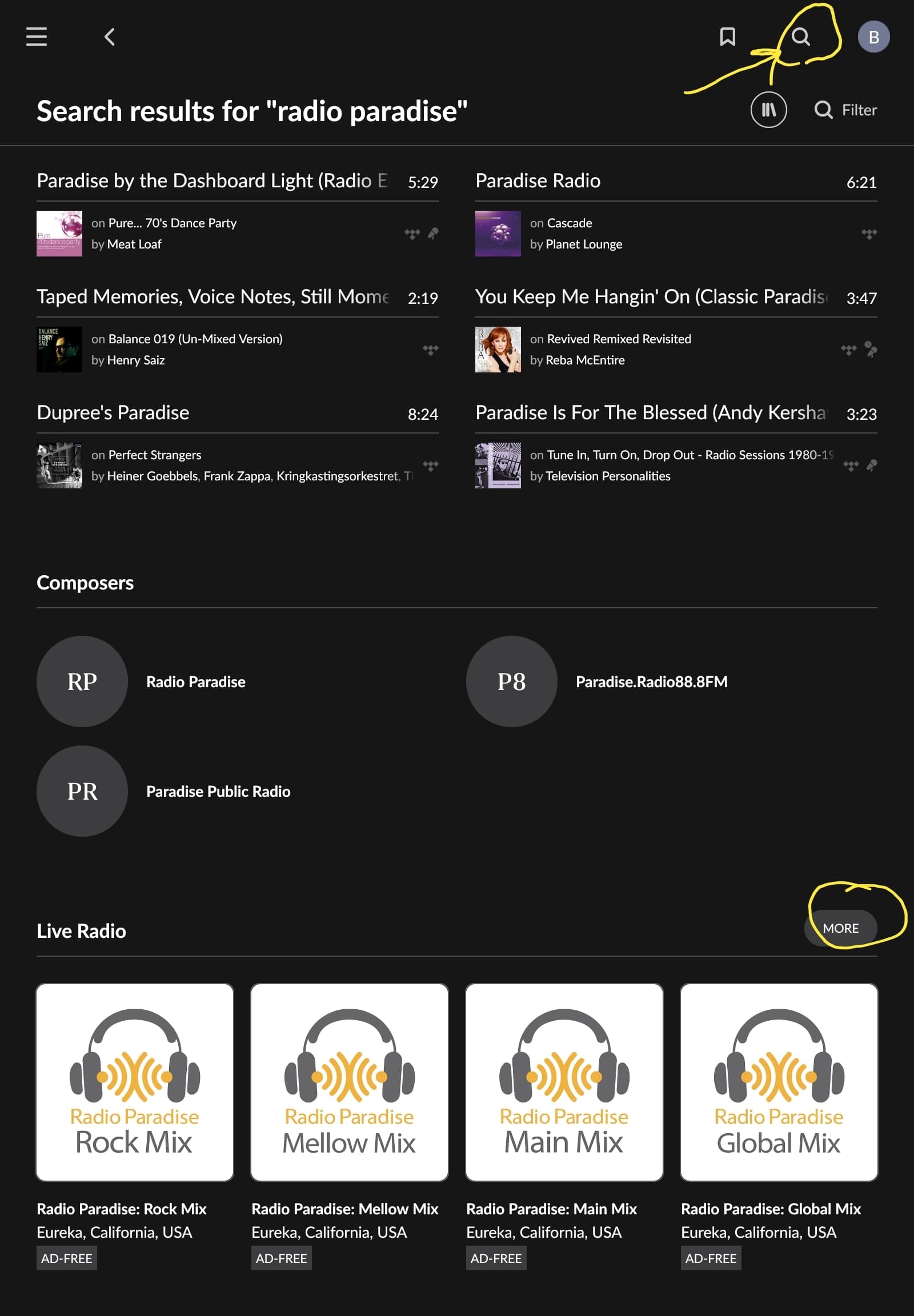This screenshot has height=1316, width=914.
Task: Open artist Reba McEntire
Action: click(585, 360)
